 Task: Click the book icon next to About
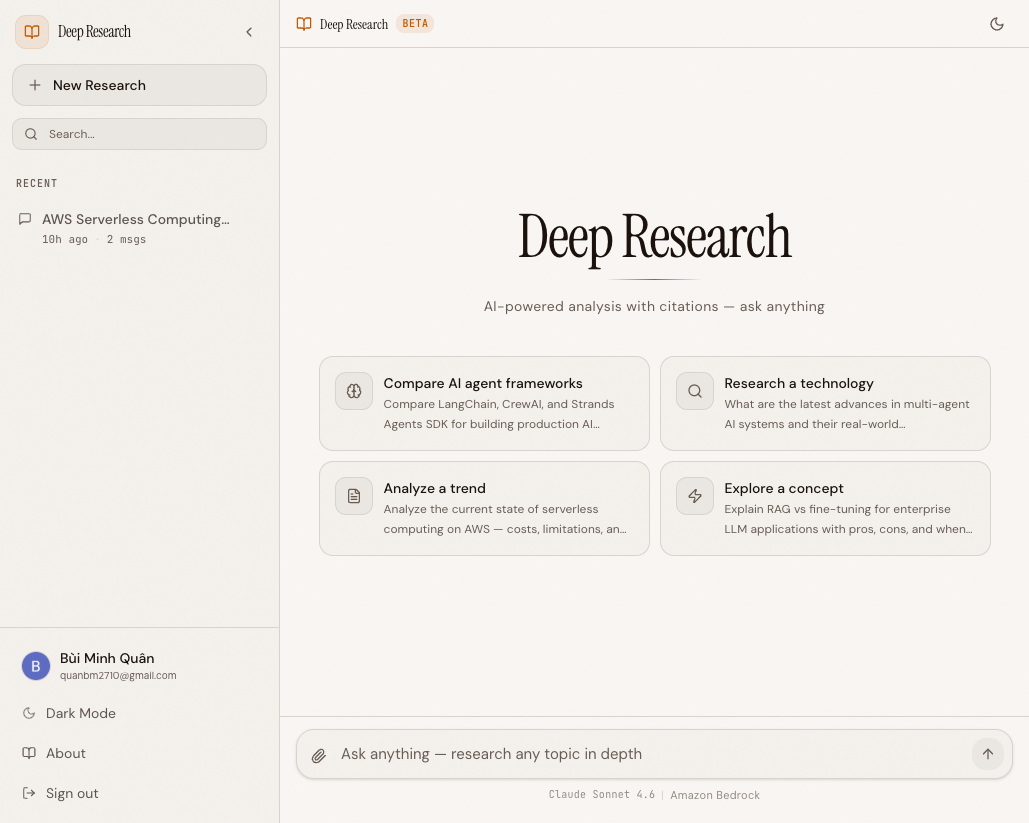pos(29,753)
